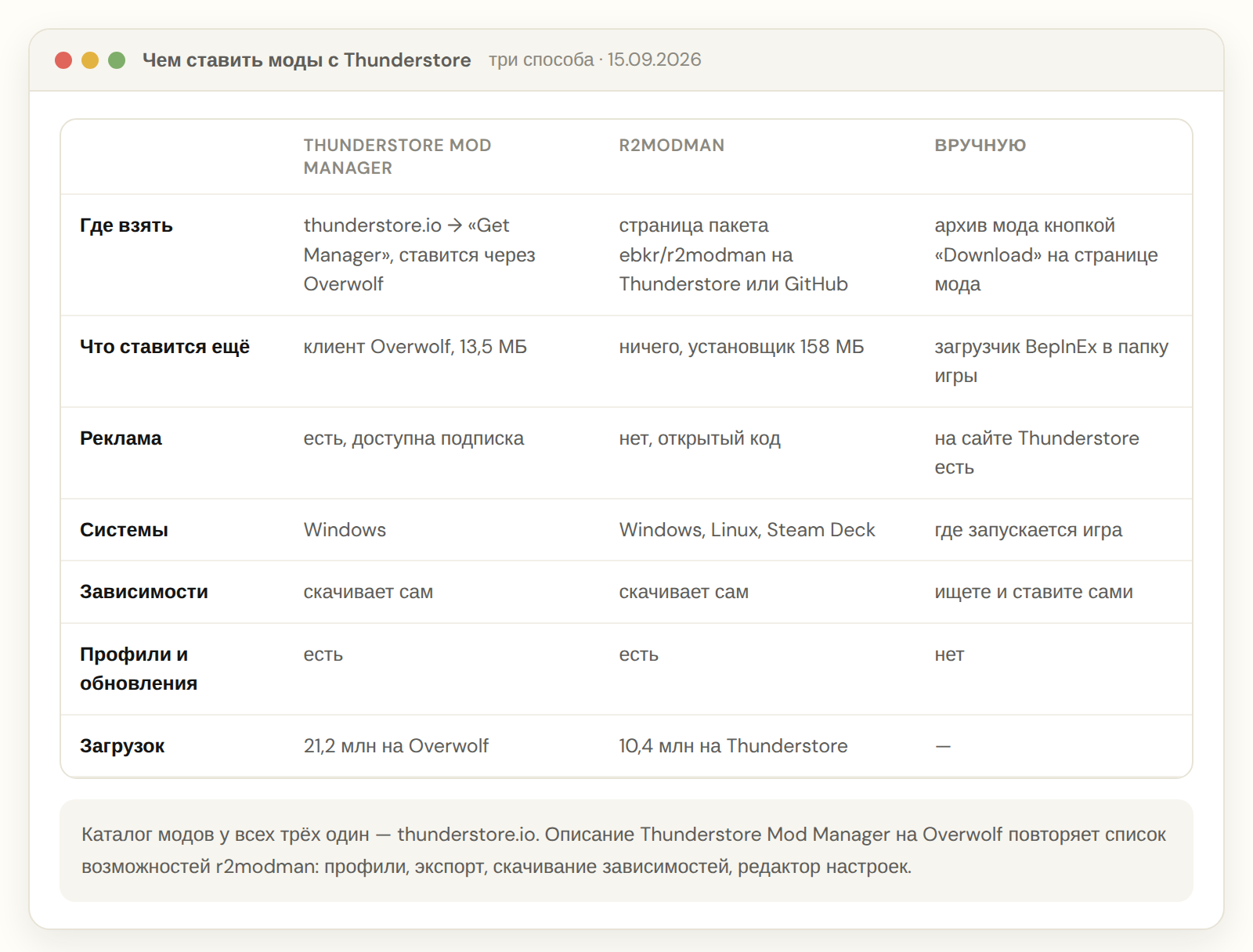Select title "Чем ставить моды с Thunderstore"

(x=306, y=60)
